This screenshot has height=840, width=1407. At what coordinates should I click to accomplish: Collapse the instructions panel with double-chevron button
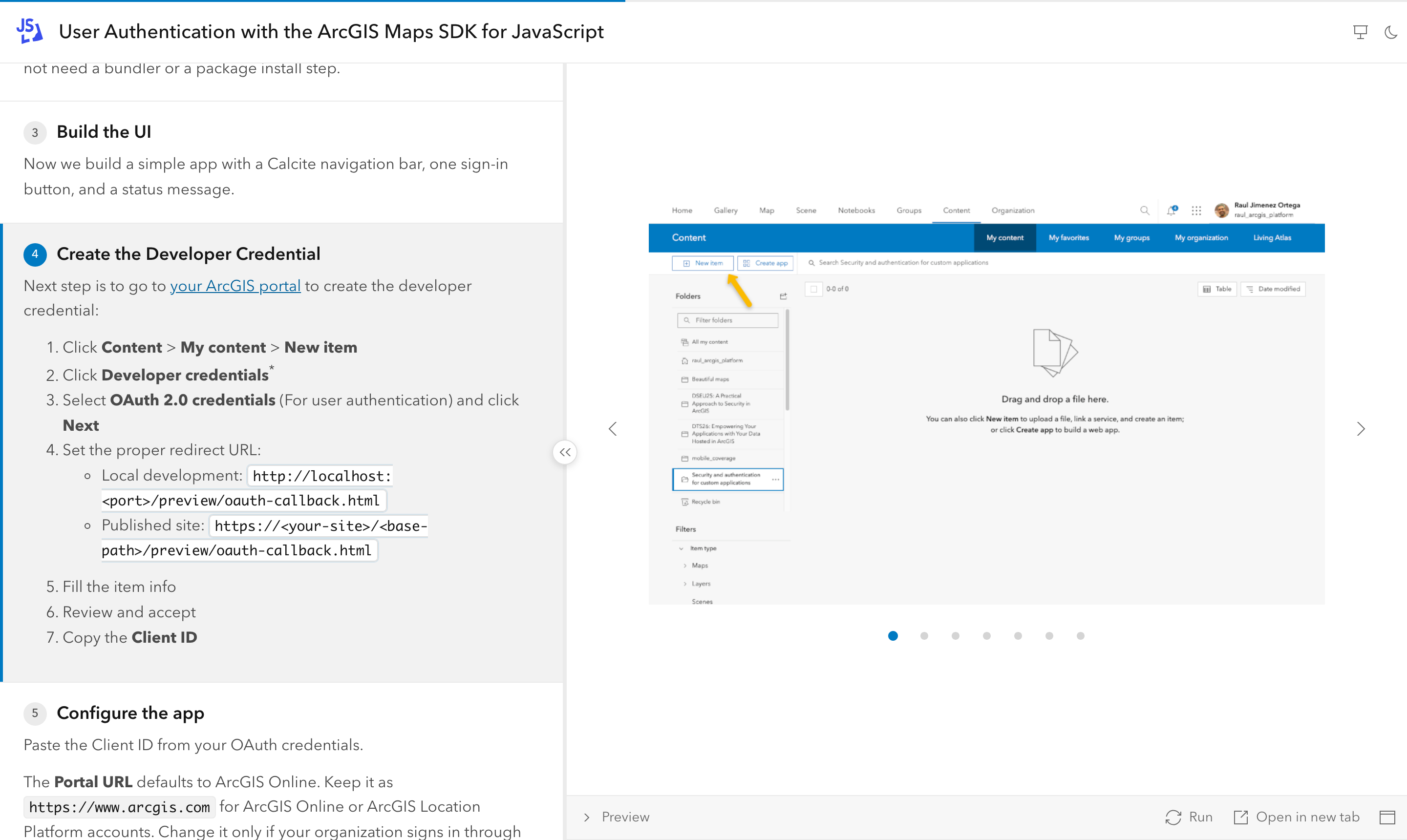(564, 452)
